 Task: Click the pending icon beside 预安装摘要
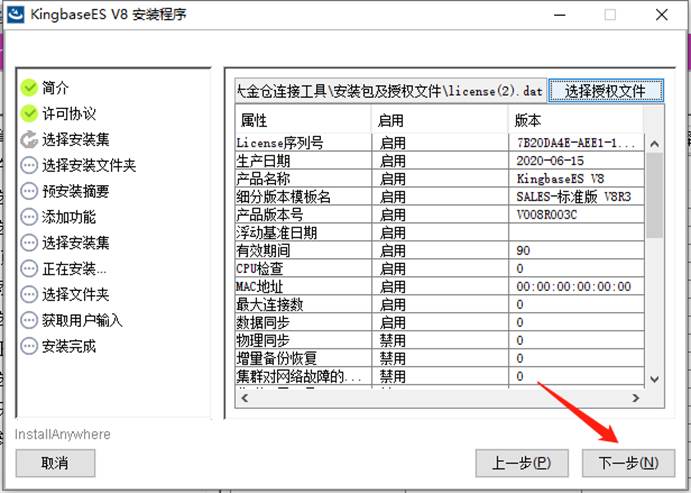(30, 191)
